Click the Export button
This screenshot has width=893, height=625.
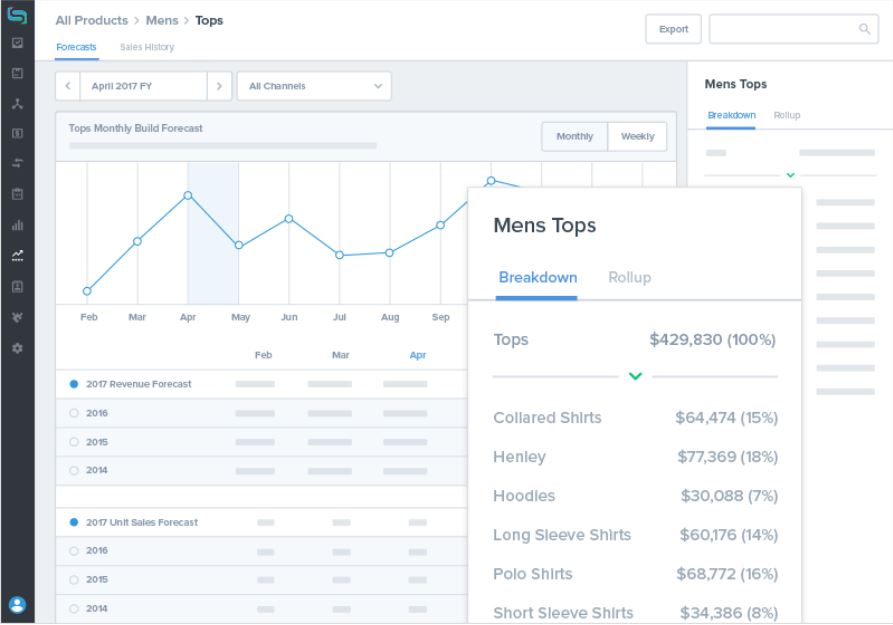click(x=673, y=29)
